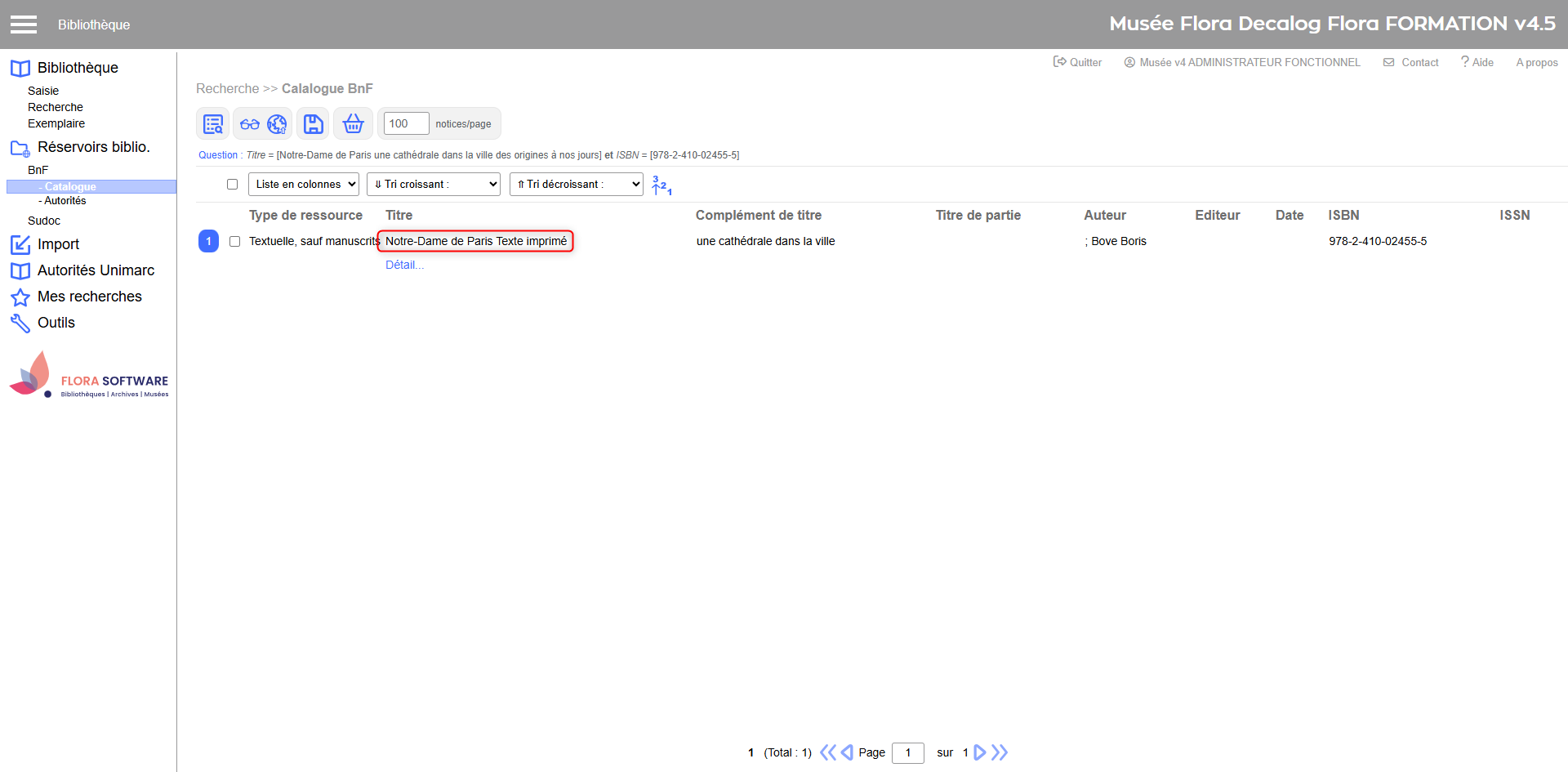Open the hamburger menu icon
The width and height of the screenshot is (1568, 772).
[24, 25]
